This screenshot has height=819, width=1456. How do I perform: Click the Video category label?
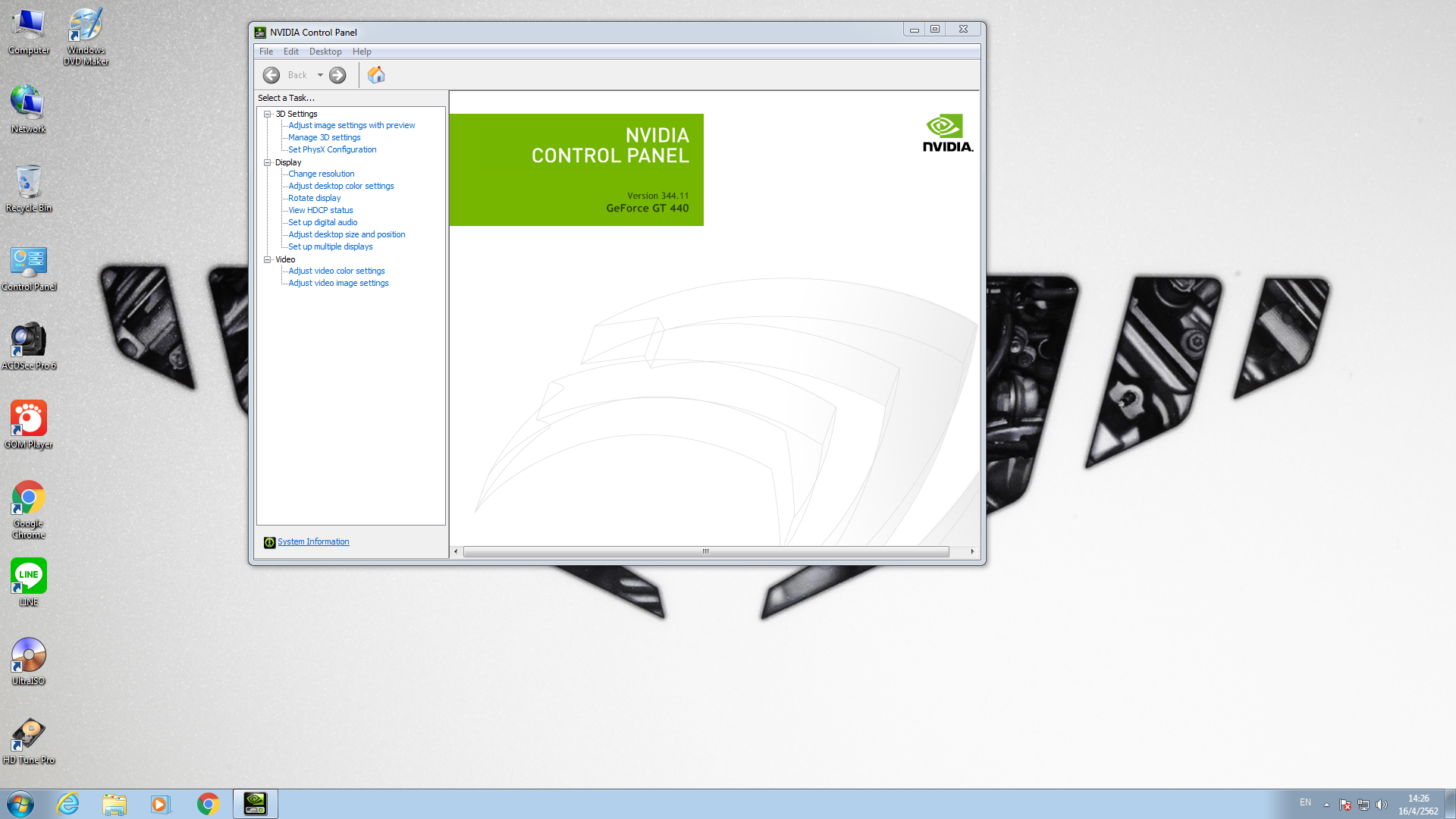[285, 259]
